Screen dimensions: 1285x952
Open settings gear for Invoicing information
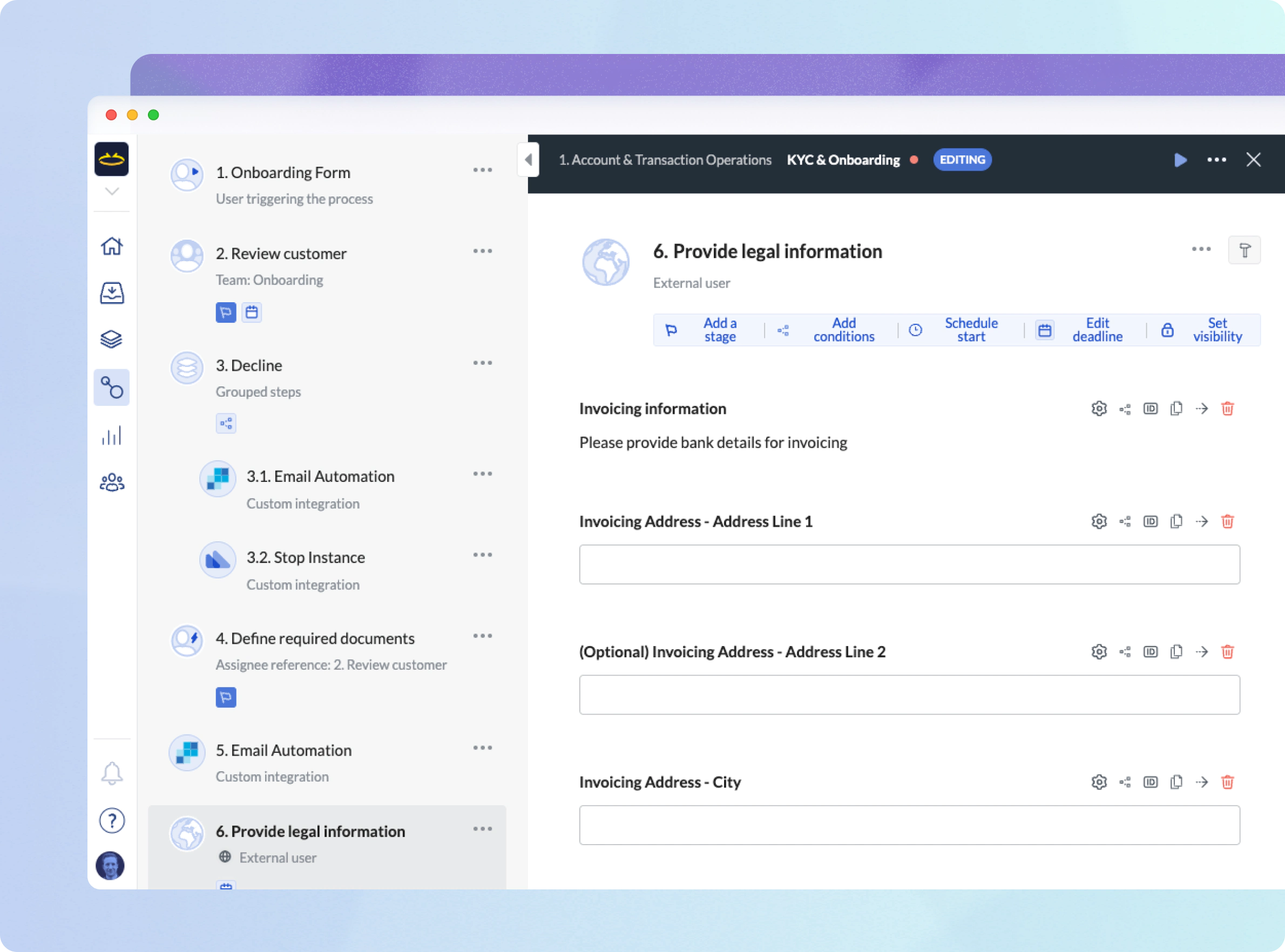pyautogui.click(x=1099, y=409)
